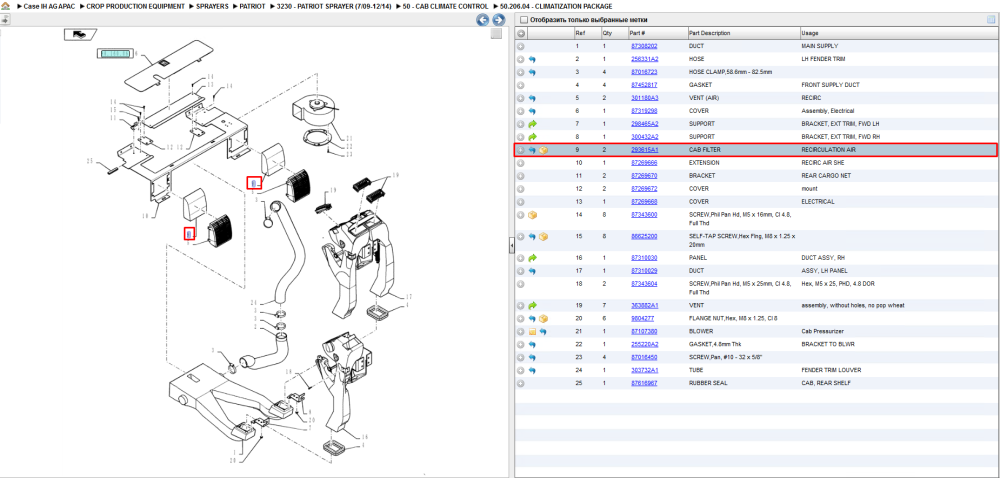Viewport: 1000px width, 478px height.
Task: Expand the ref 11 BRACKET row
Action: pyautogui.click(x=521, y=175)
